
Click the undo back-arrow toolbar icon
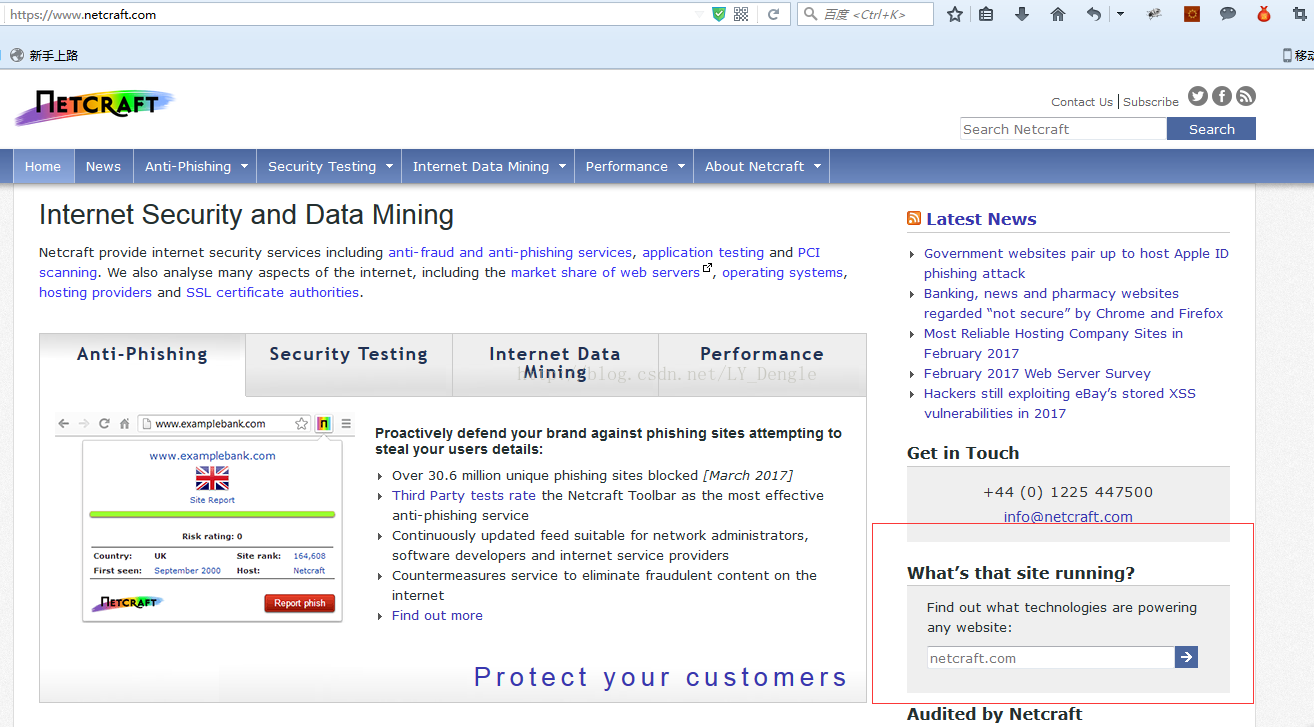click(x=1094, y=14)
